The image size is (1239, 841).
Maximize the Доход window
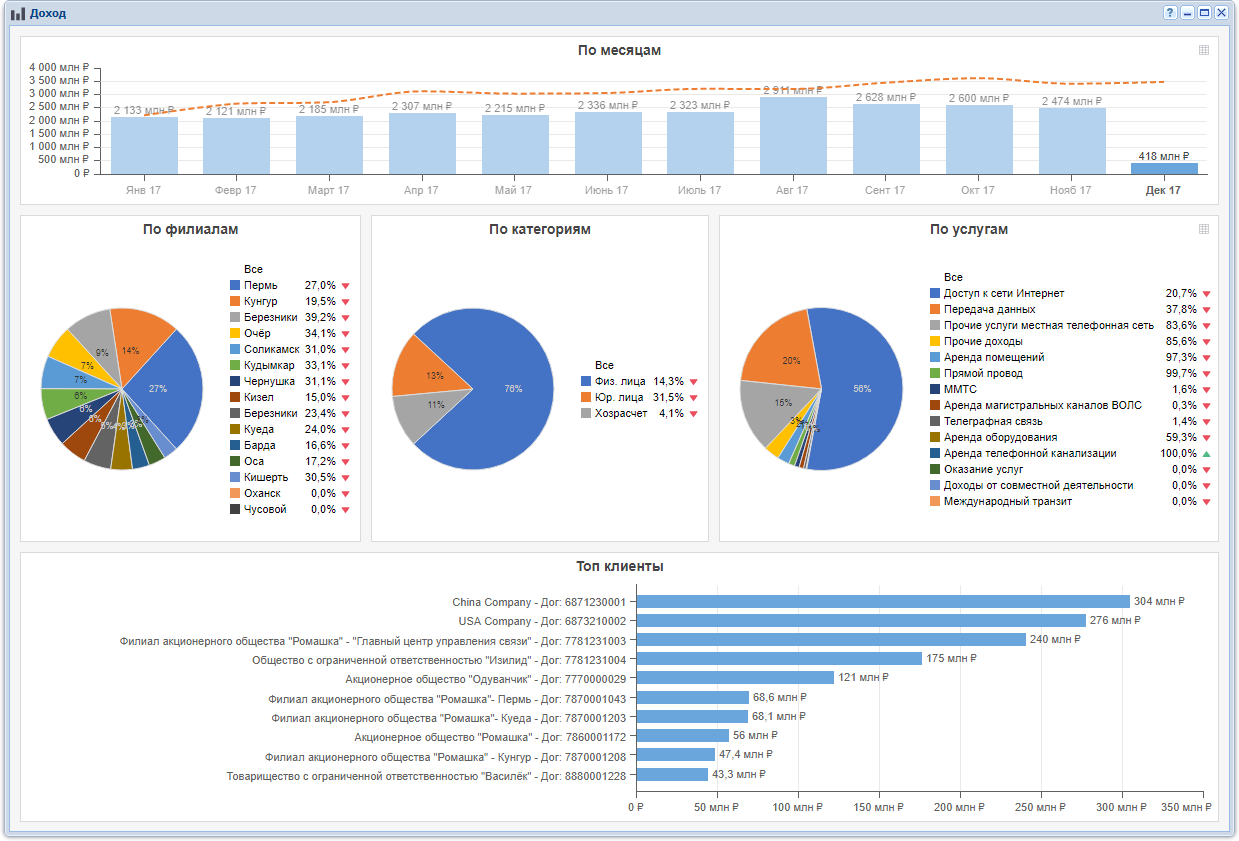1204,13
